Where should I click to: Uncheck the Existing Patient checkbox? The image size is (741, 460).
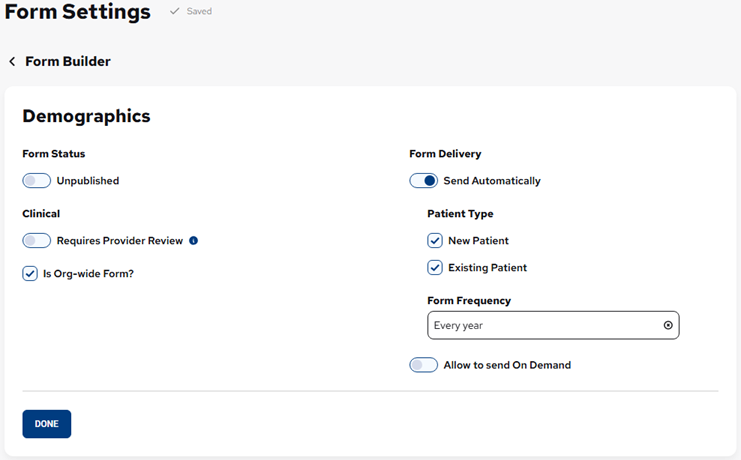click(435, 268)
